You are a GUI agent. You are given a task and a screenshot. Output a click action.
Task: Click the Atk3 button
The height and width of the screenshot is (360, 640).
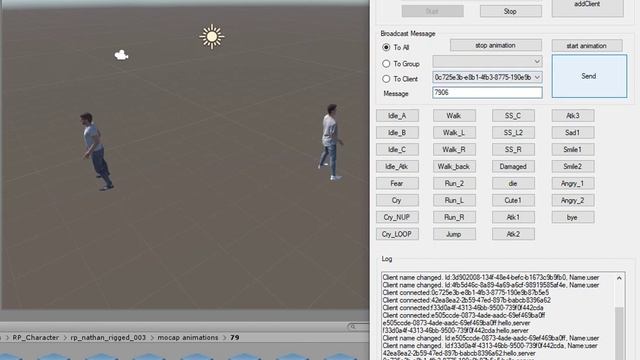[573, 116]
